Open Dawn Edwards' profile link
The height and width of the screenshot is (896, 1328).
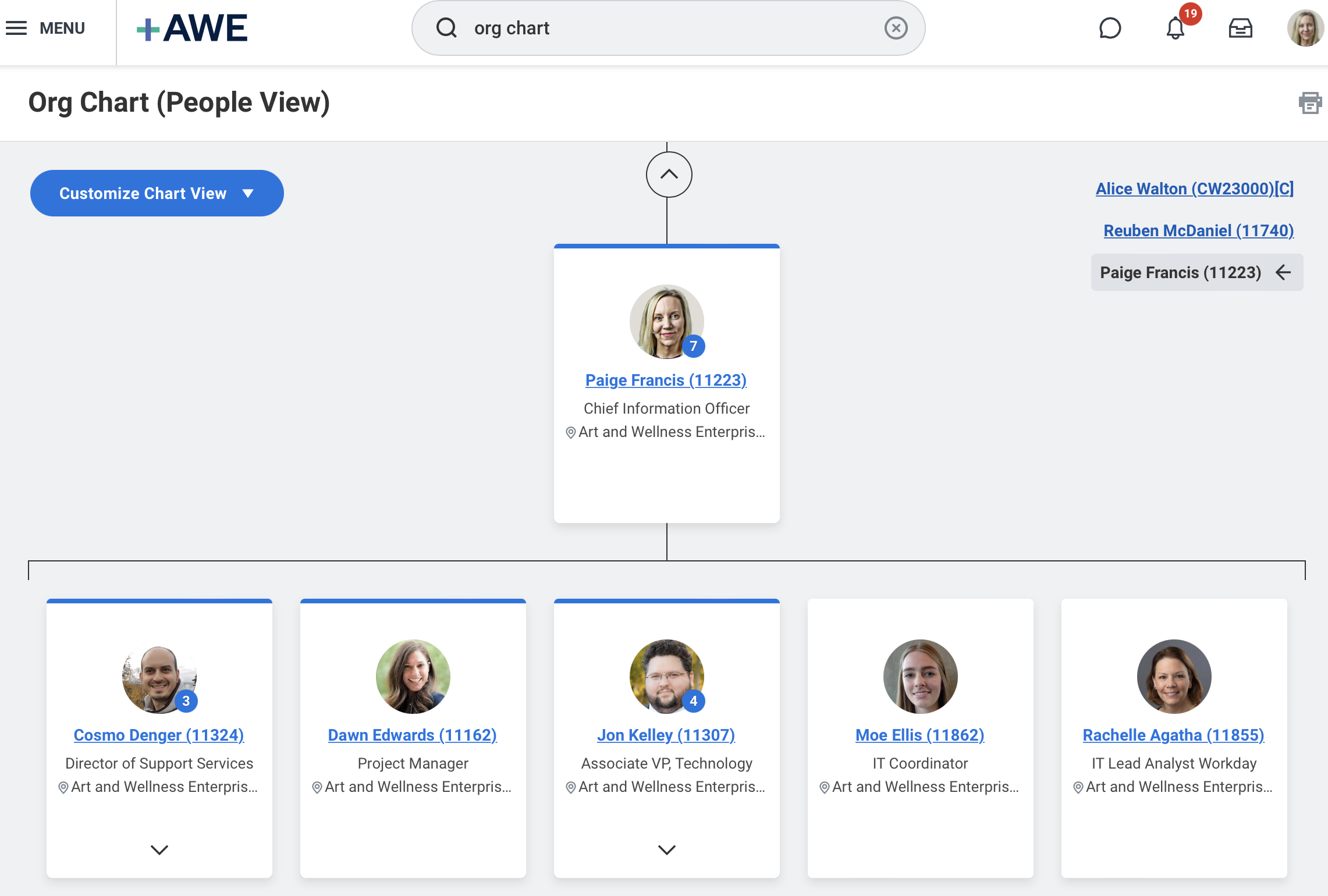[x=413, y=735]
